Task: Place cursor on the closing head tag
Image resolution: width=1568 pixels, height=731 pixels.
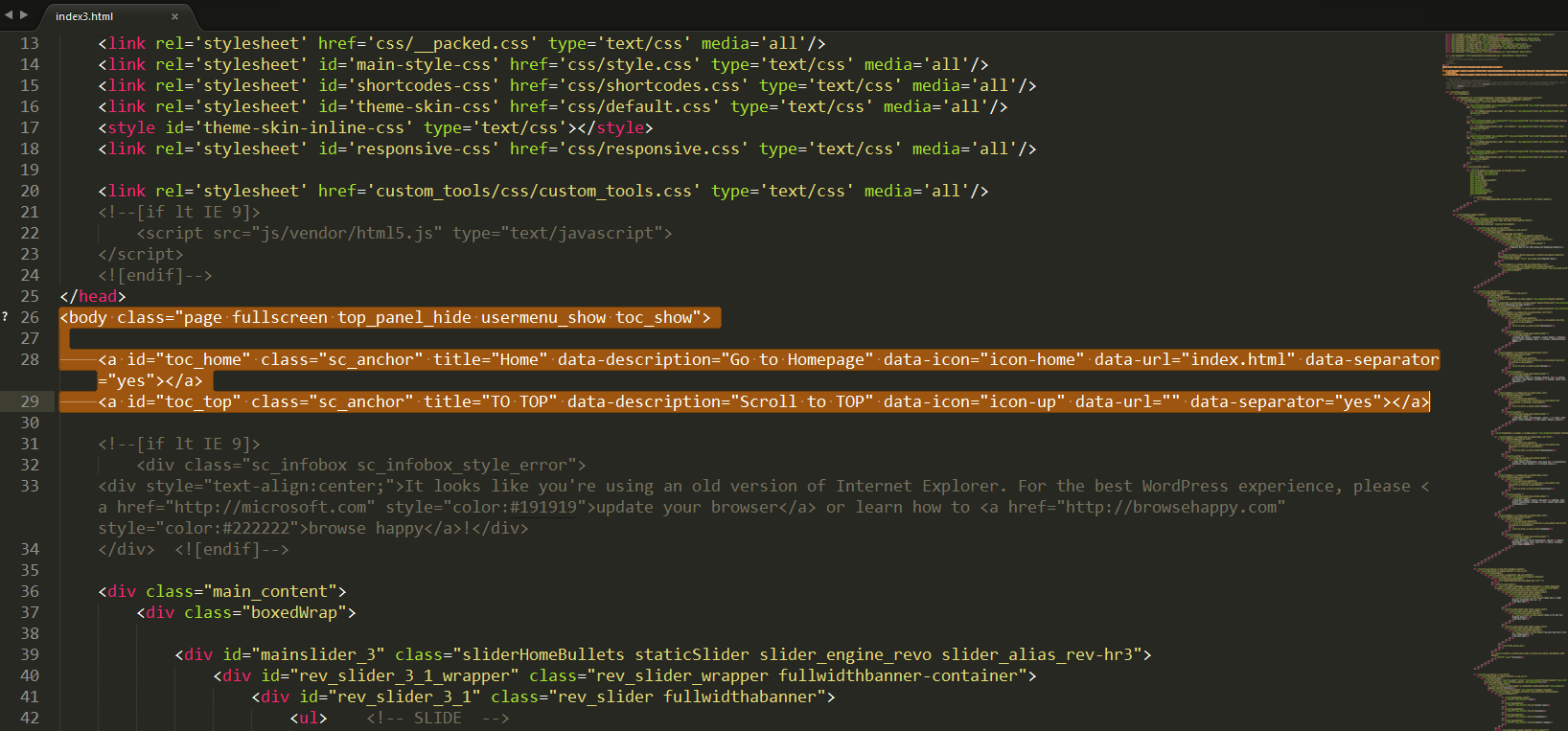Action: 93,296
